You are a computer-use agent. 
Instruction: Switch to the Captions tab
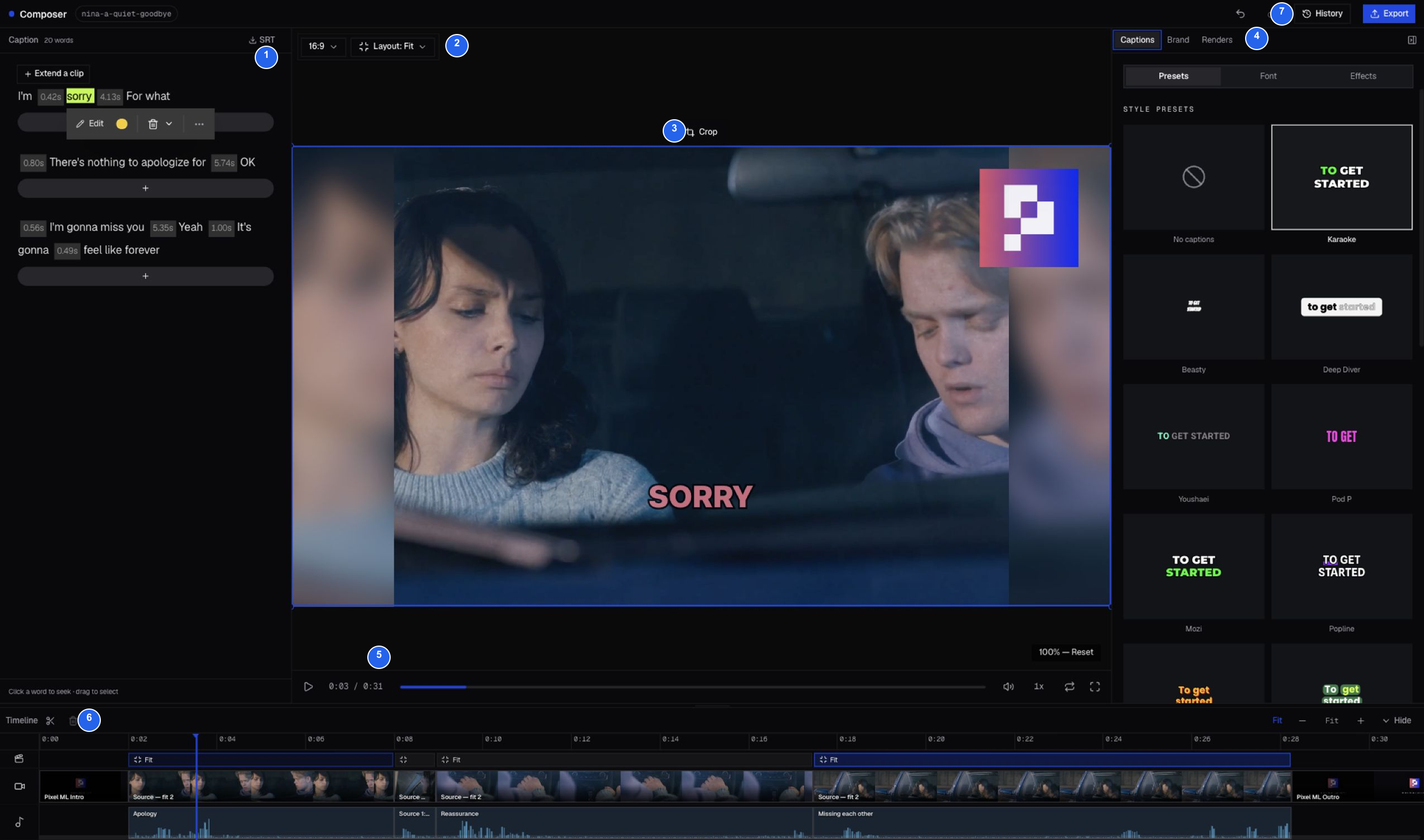[1137, 40]
